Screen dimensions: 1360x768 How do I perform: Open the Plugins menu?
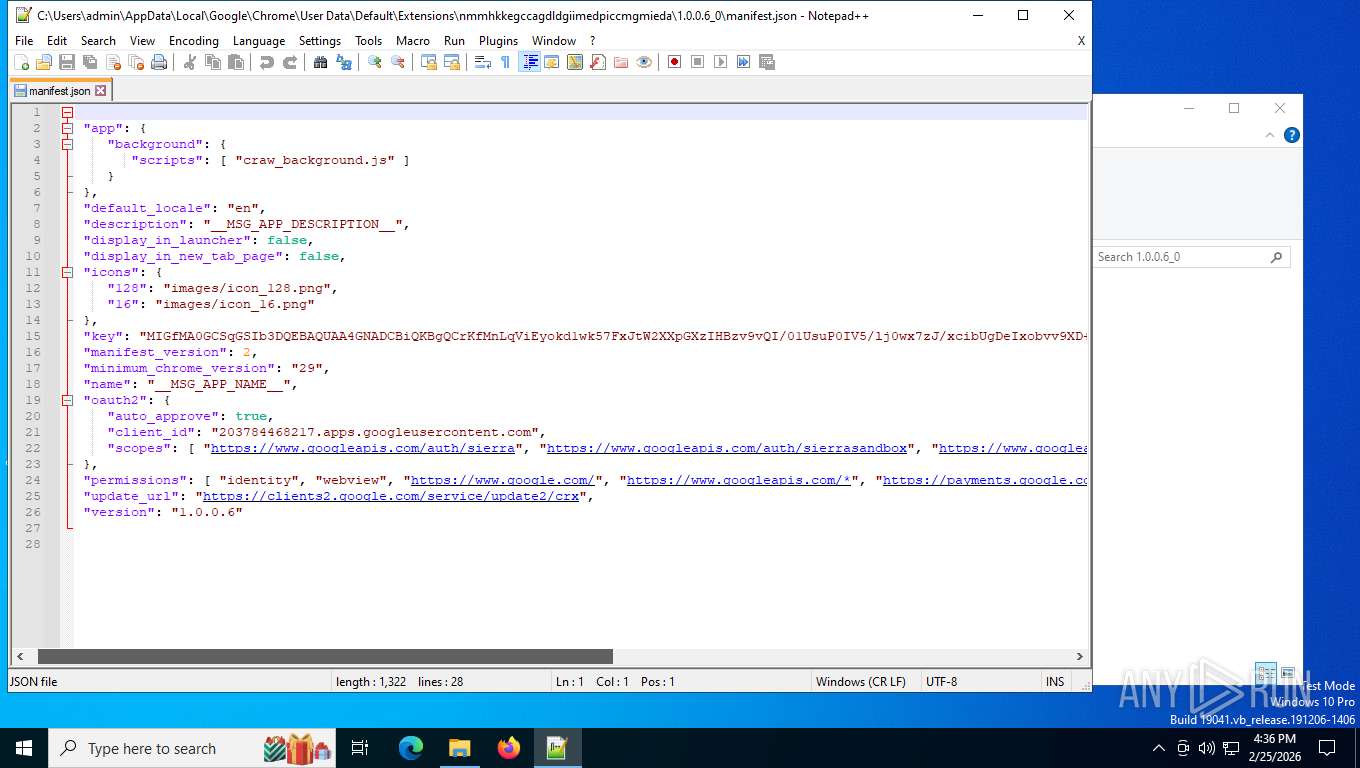pos(498,41)
